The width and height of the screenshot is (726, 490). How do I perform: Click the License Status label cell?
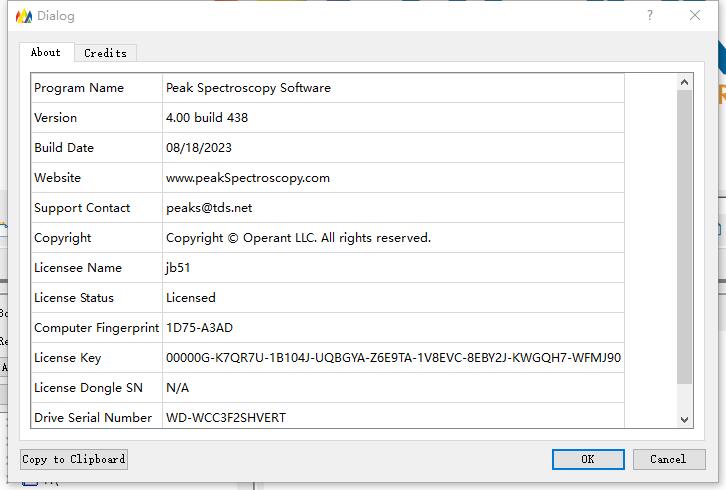click(x=97, y=298)
